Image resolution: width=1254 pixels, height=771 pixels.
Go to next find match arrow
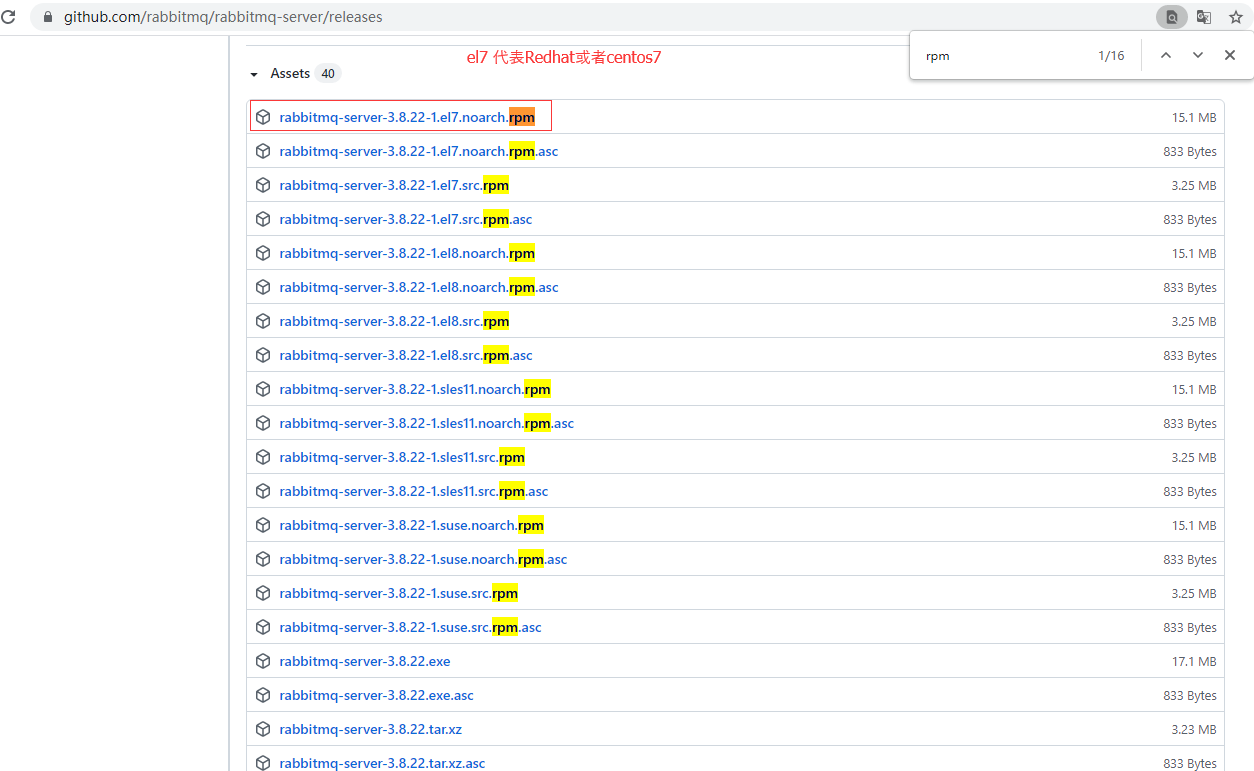click(x=1198, y=56)
